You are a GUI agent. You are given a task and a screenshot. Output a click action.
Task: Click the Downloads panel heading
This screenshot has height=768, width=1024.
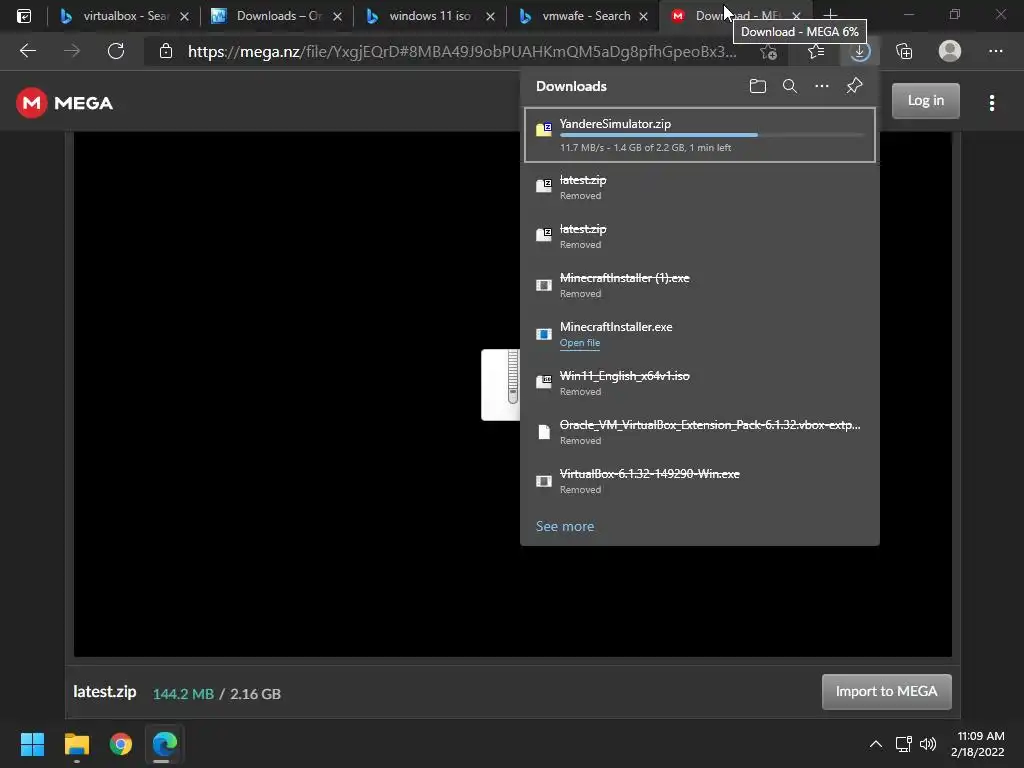(571, 86)
